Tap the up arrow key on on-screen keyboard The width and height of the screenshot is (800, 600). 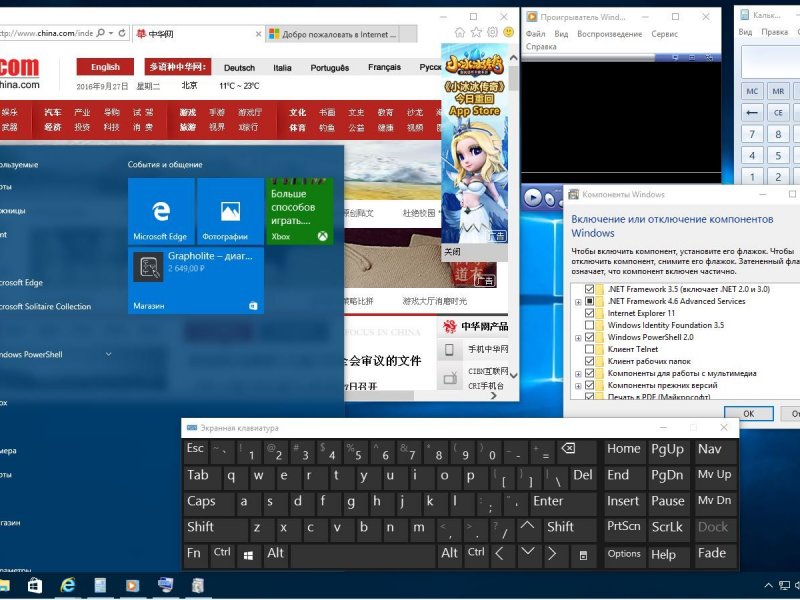[x=527, y=527]
